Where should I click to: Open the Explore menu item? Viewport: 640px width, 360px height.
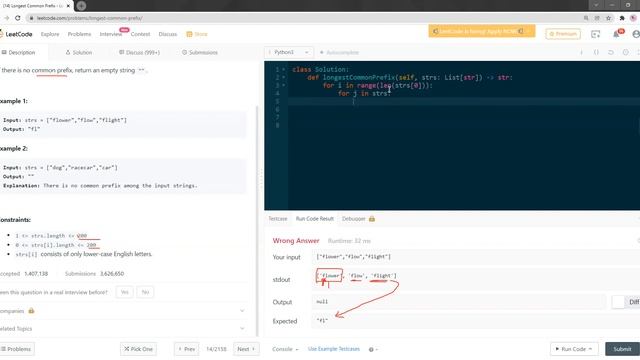[50, 34]
